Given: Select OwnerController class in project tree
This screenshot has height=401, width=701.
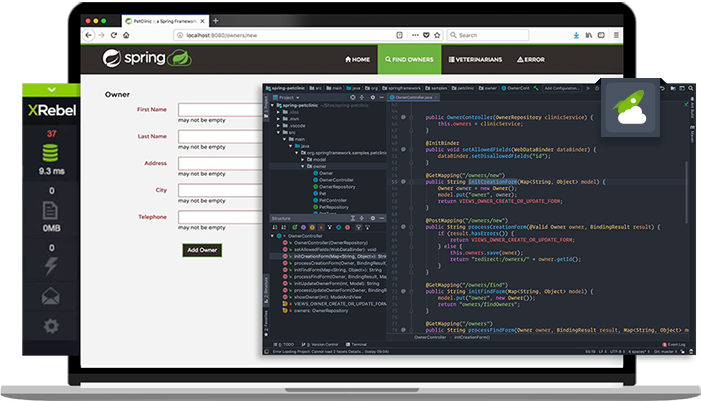Looking at the screenshot, I should tap(333, 180).
